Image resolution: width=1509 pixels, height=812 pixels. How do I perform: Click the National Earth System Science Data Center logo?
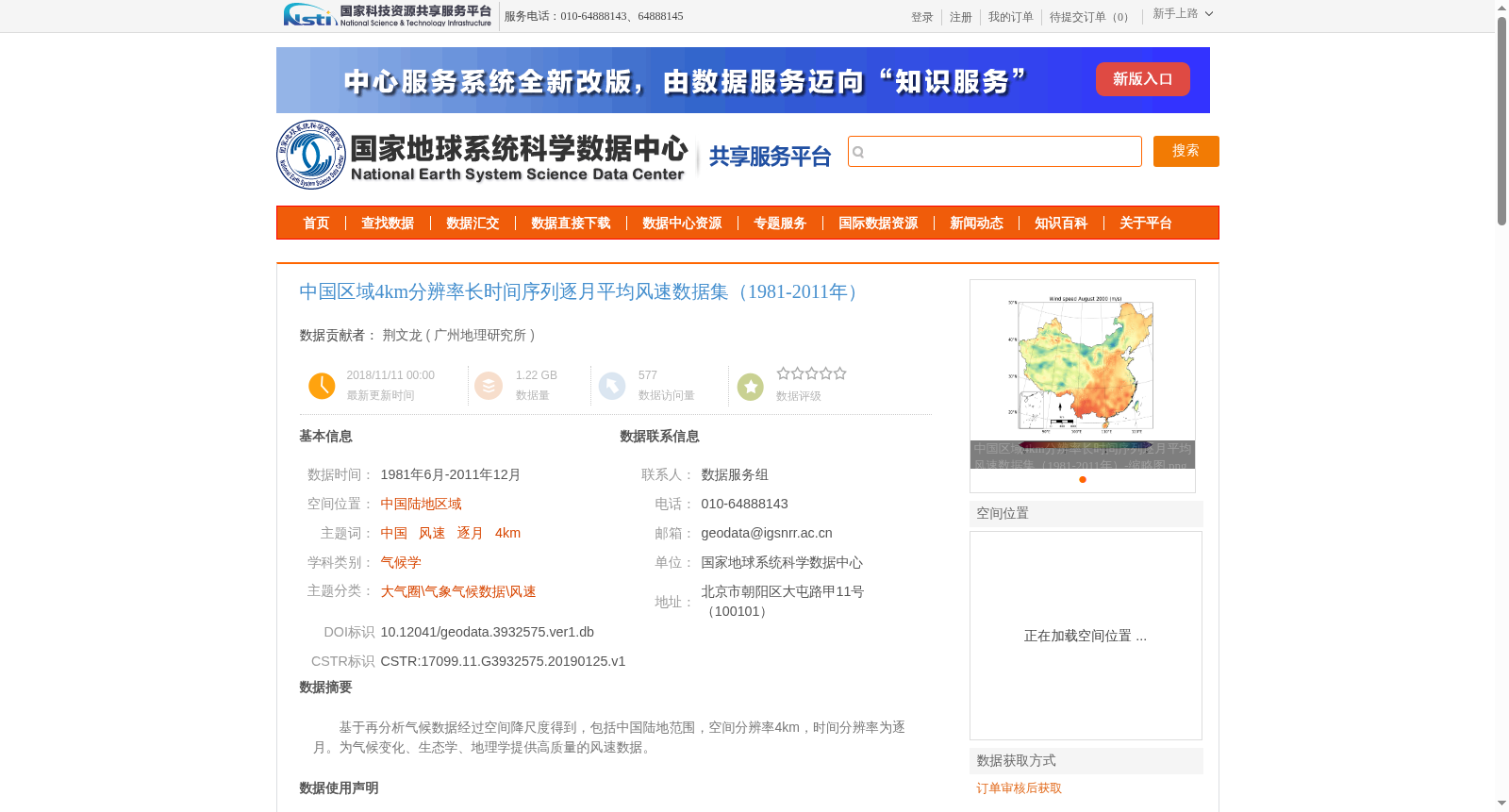point(483,155)
